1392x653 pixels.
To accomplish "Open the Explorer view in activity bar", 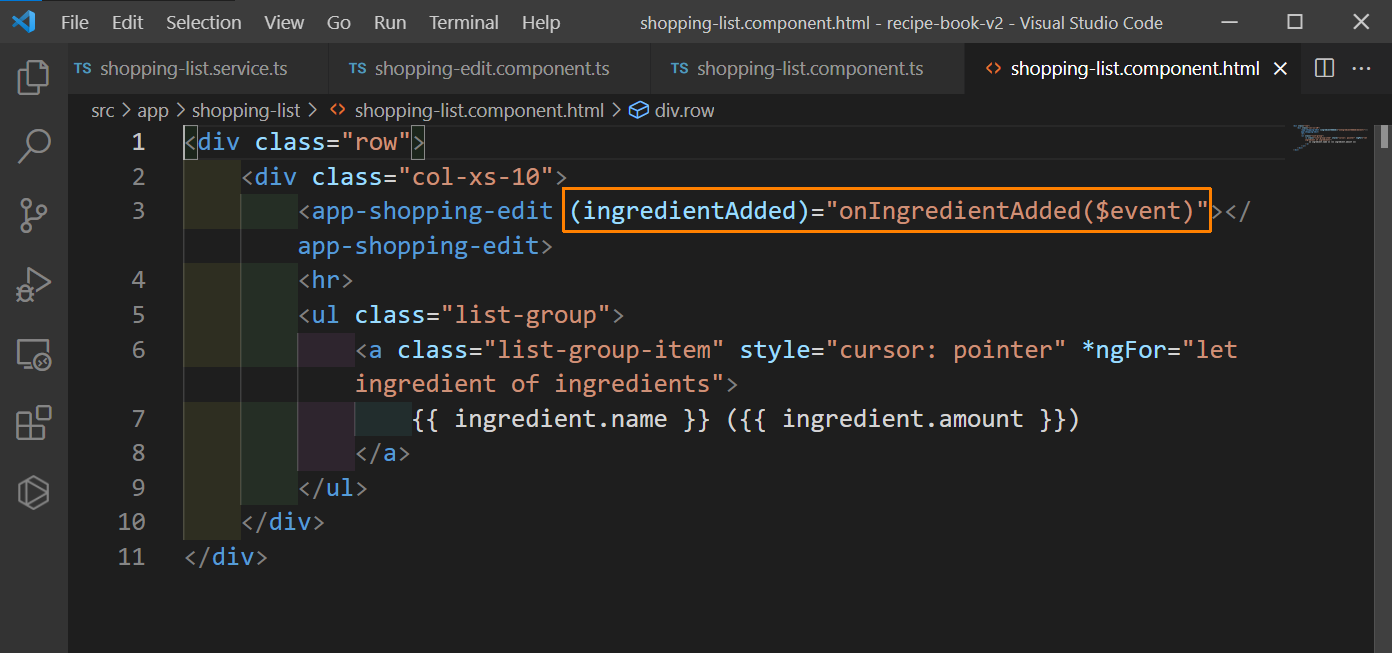I will coord(34,77).
